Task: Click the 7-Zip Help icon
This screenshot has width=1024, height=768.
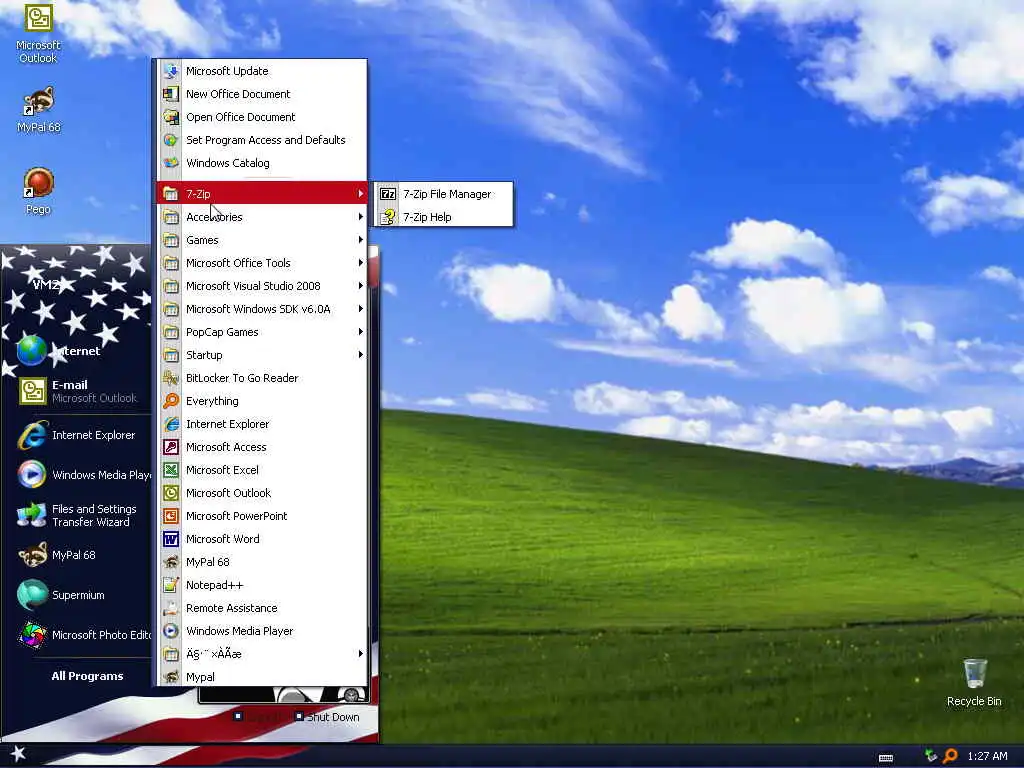Action: (388, 217)
